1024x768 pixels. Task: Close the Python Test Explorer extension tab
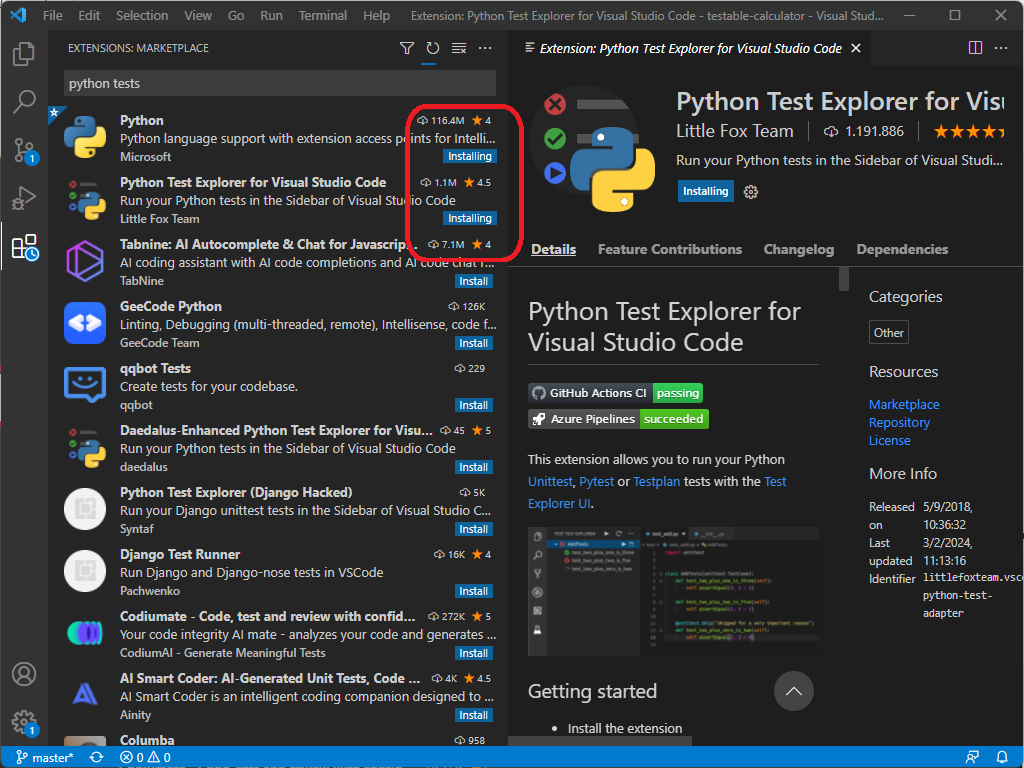pyautogui.click(x=856, y=48)
